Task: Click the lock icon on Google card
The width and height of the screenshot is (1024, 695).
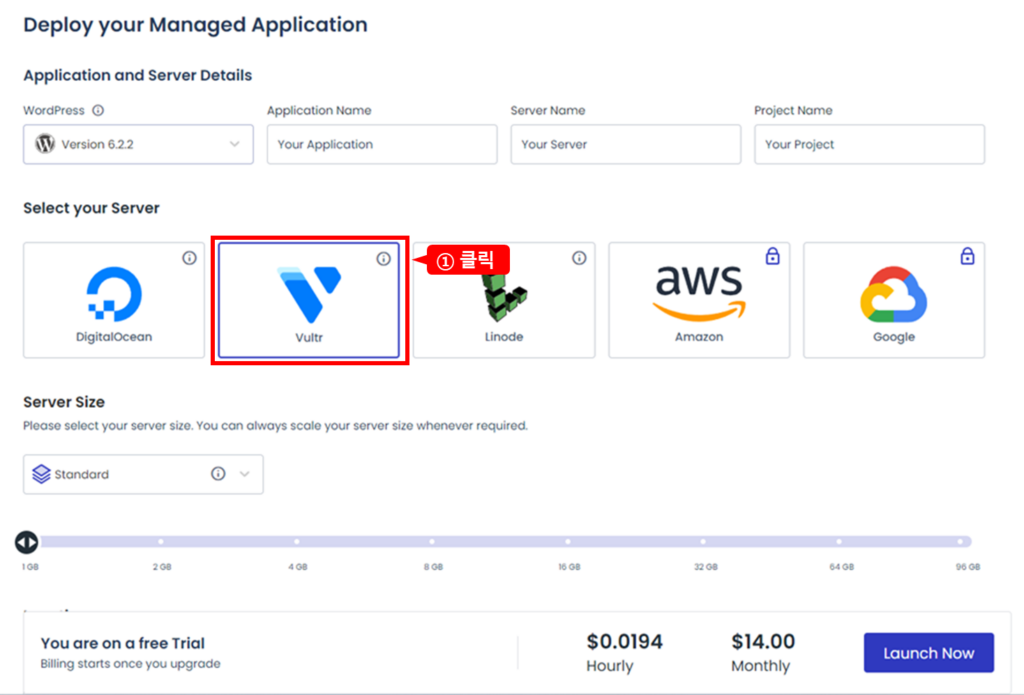Action: (x=967, y=257)
